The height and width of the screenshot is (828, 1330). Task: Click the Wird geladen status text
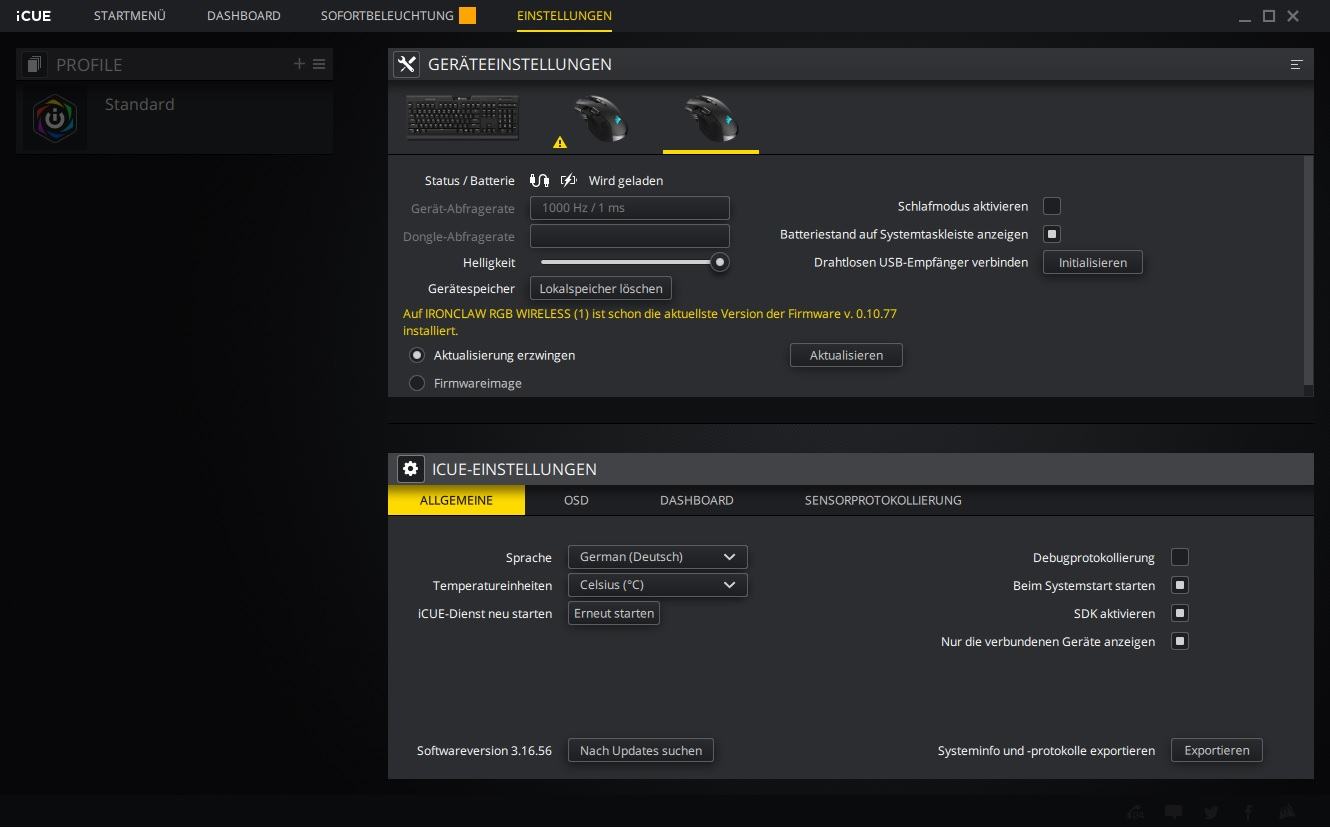tap(626, 181)
